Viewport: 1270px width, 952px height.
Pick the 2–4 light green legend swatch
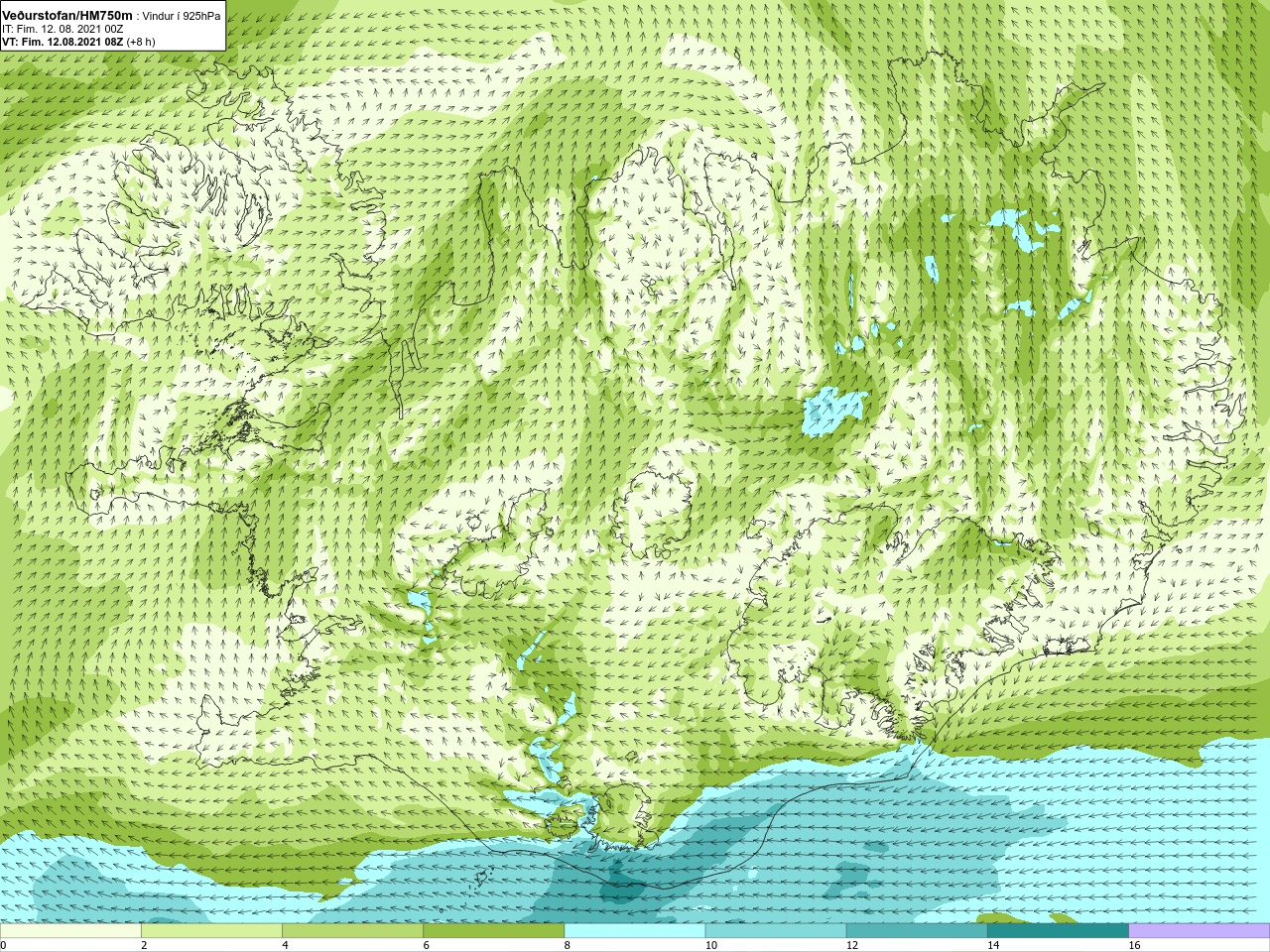211,930
